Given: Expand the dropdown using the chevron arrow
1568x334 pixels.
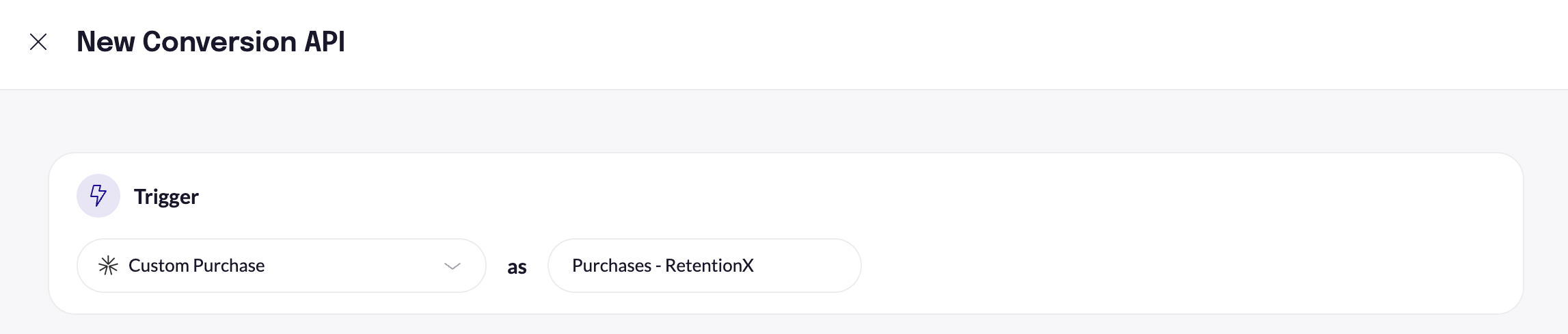Looking at the screenshot, I should (x=452, y=266).
